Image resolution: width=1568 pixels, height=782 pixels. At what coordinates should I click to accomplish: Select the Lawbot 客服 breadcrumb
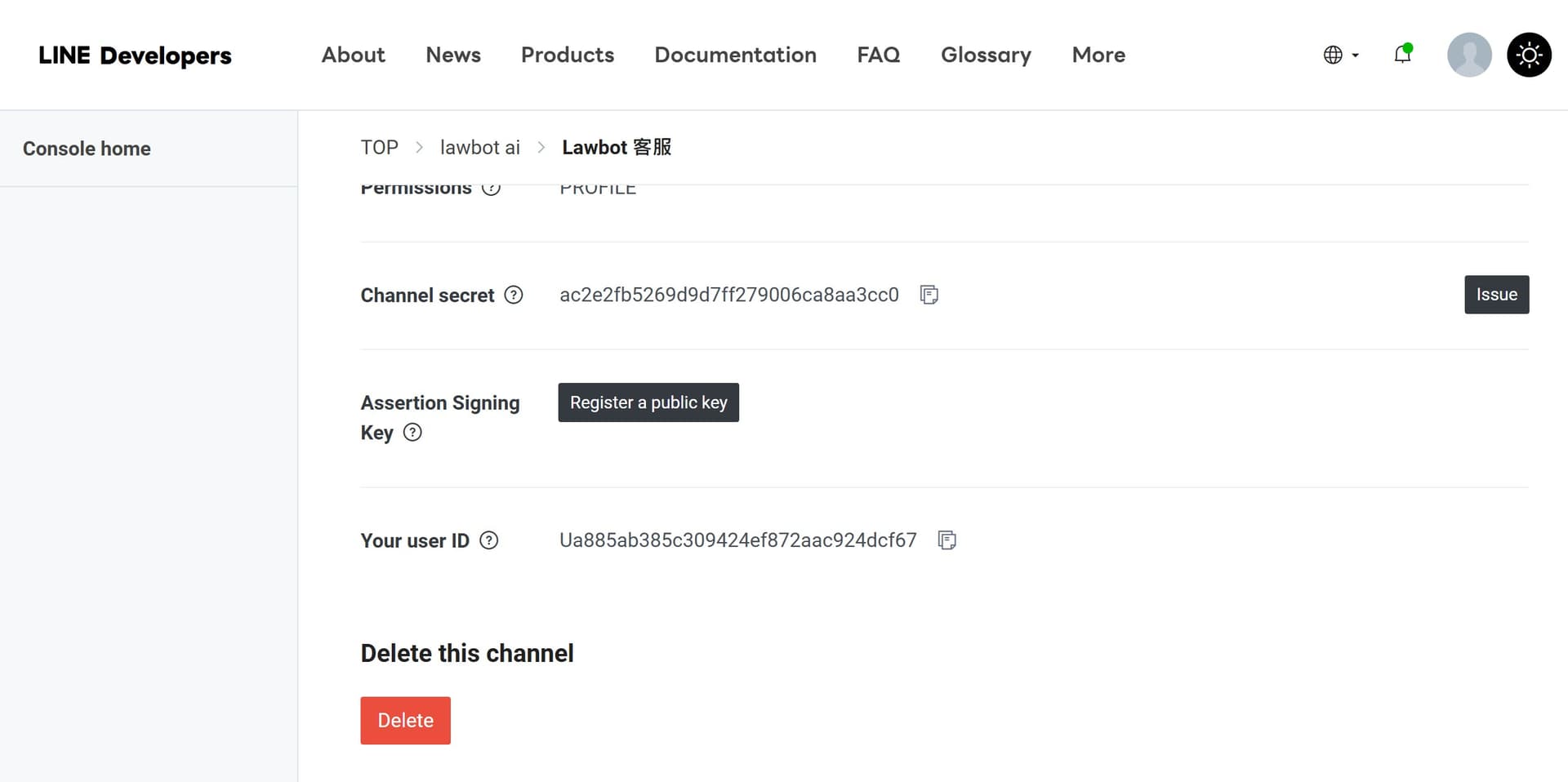[x=617, y=148]
